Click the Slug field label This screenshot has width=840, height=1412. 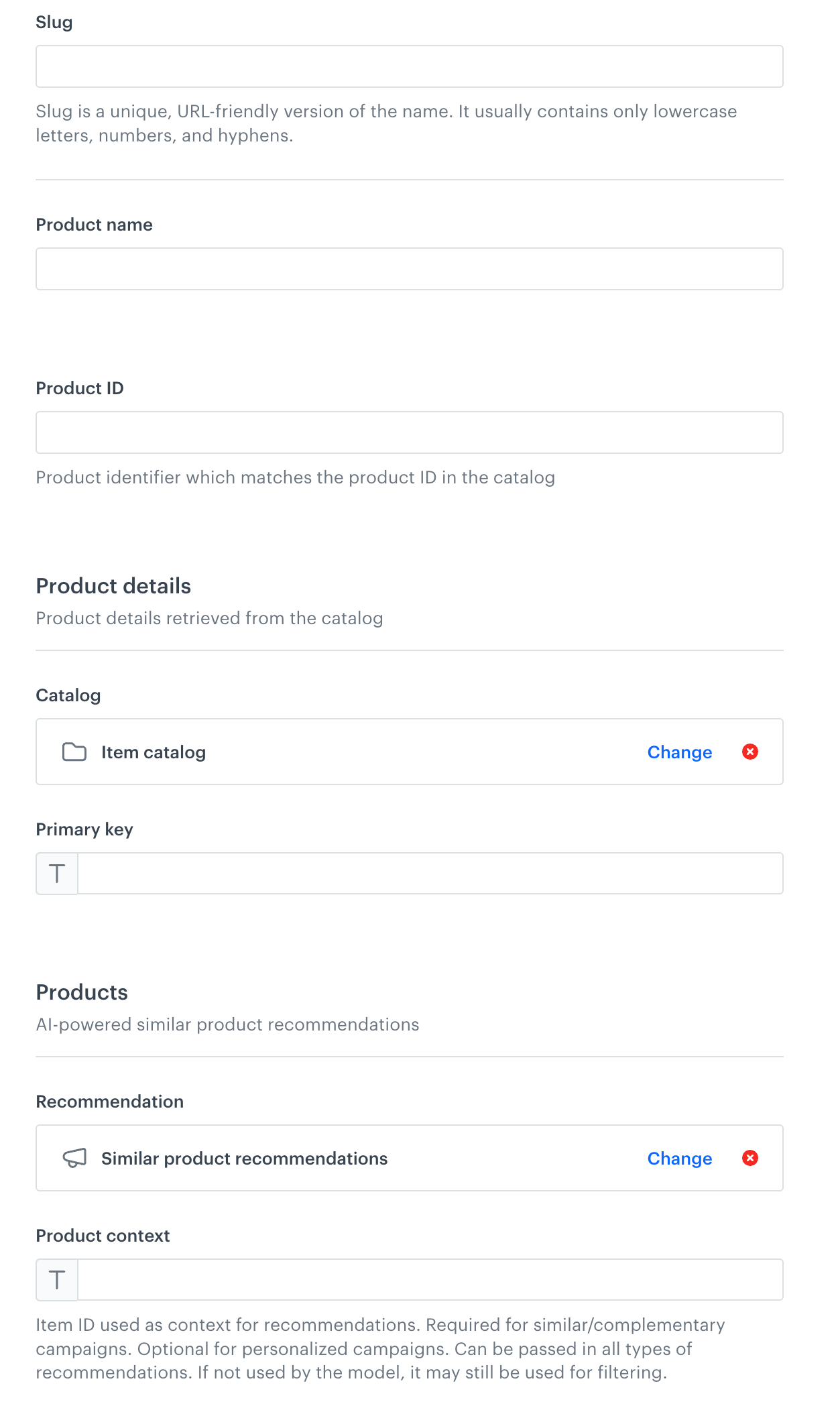point(54,22)
